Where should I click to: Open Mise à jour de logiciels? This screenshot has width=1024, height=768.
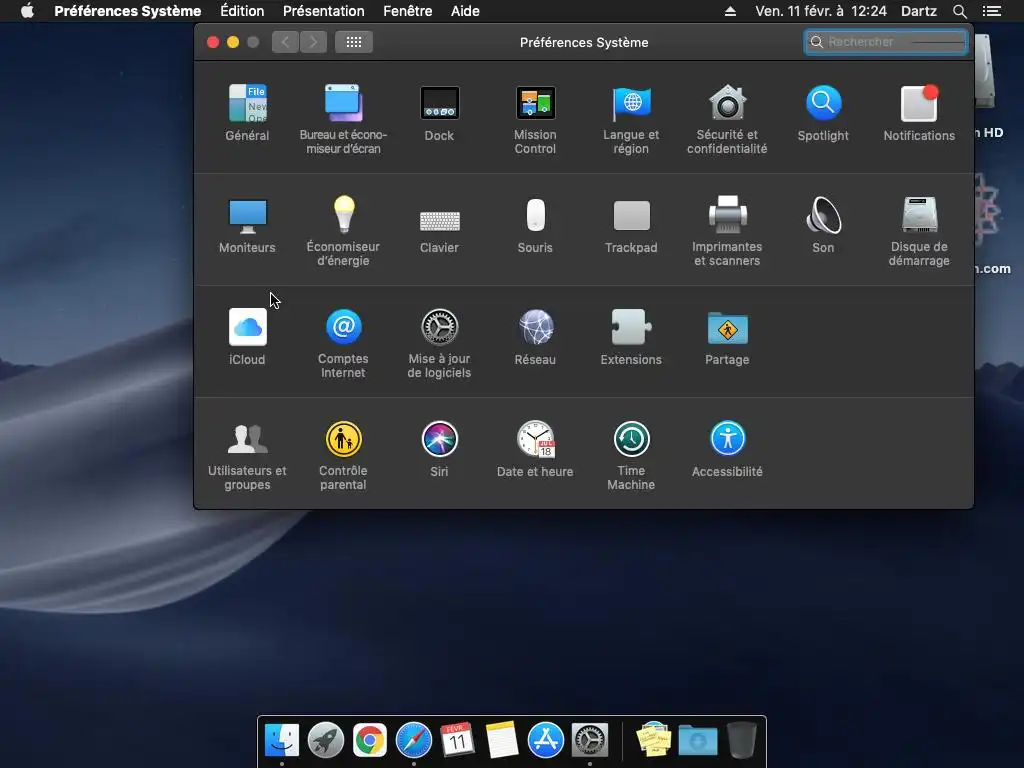pyautogui.click(x=440, y=343)
